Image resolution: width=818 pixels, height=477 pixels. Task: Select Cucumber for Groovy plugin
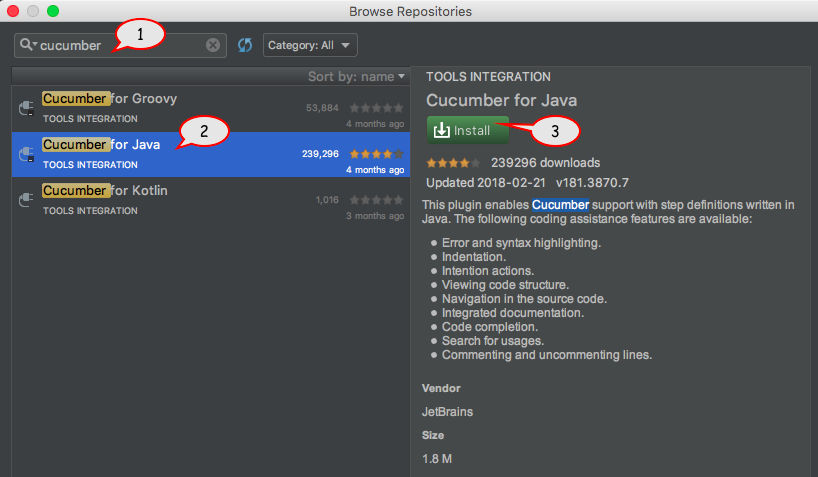pos(211,109)
